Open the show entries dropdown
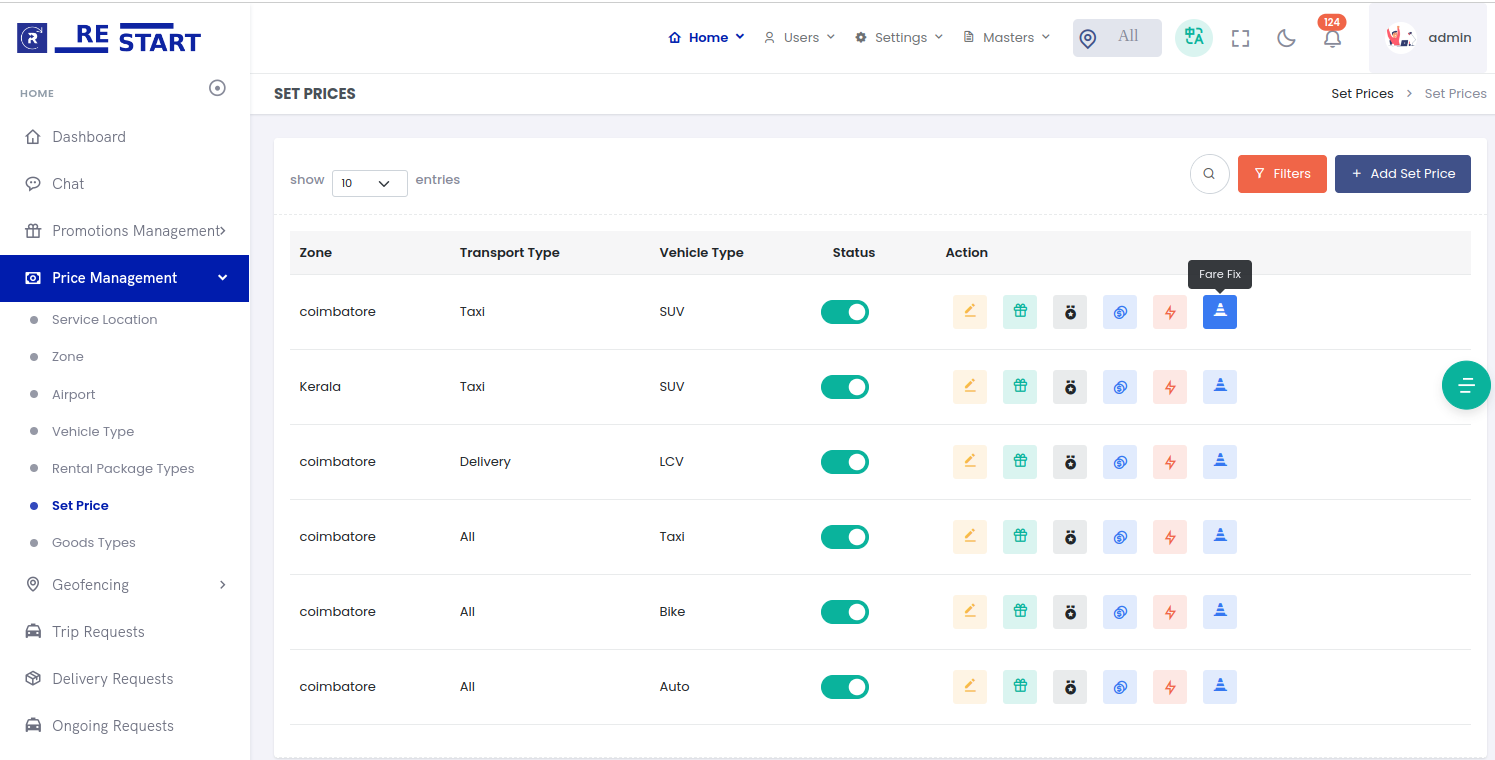 (x=369, y=183)
